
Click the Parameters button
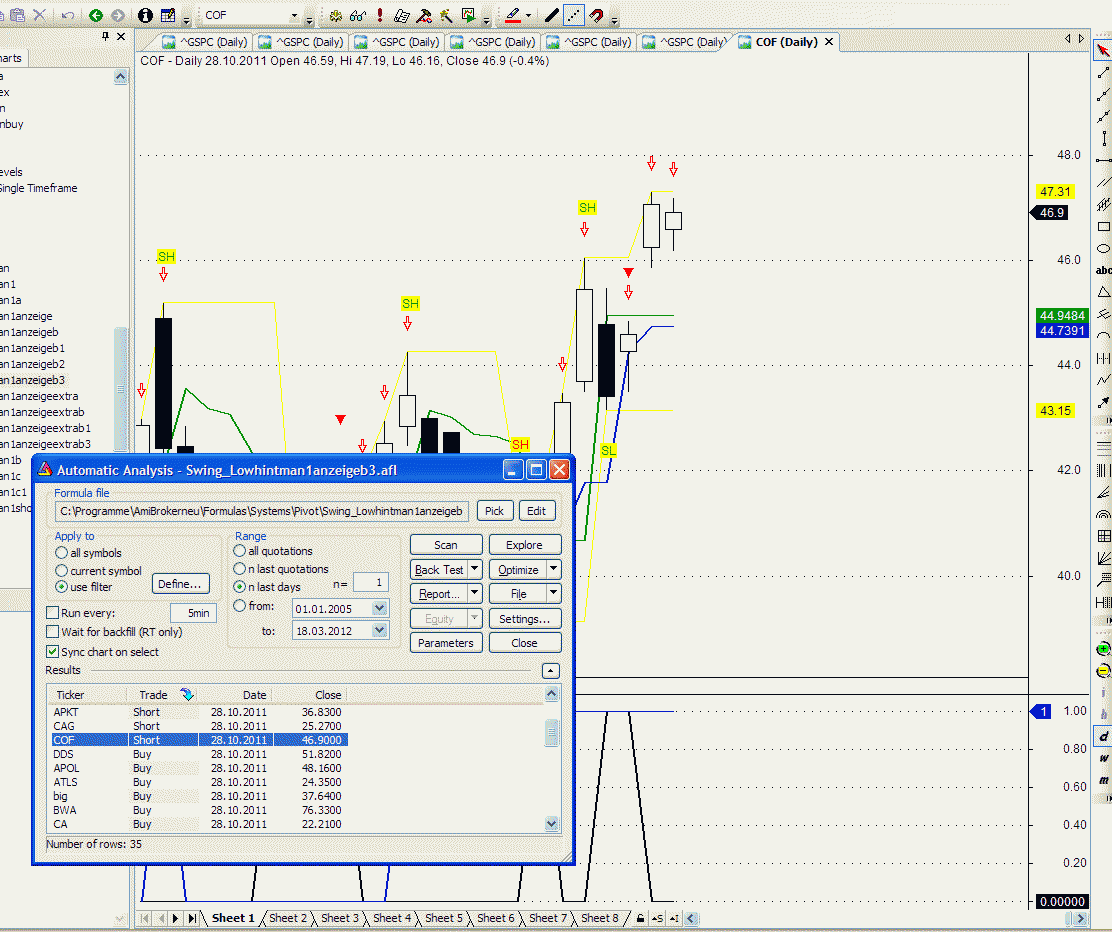[x=446, y=643]
